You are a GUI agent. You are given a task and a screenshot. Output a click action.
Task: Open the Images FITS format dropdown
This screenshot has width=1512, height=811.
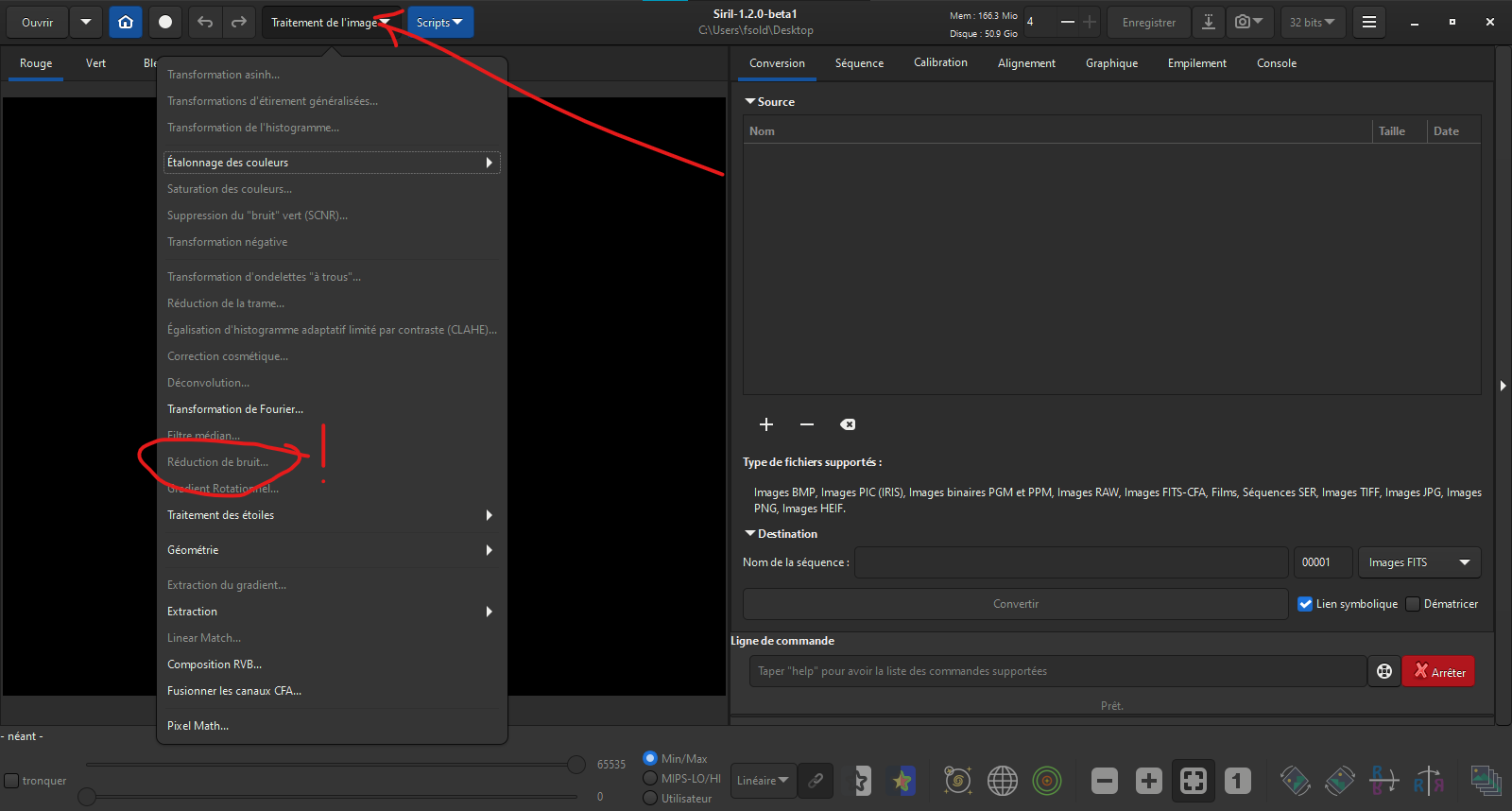pyautogui.click(x=1419, y=562)
